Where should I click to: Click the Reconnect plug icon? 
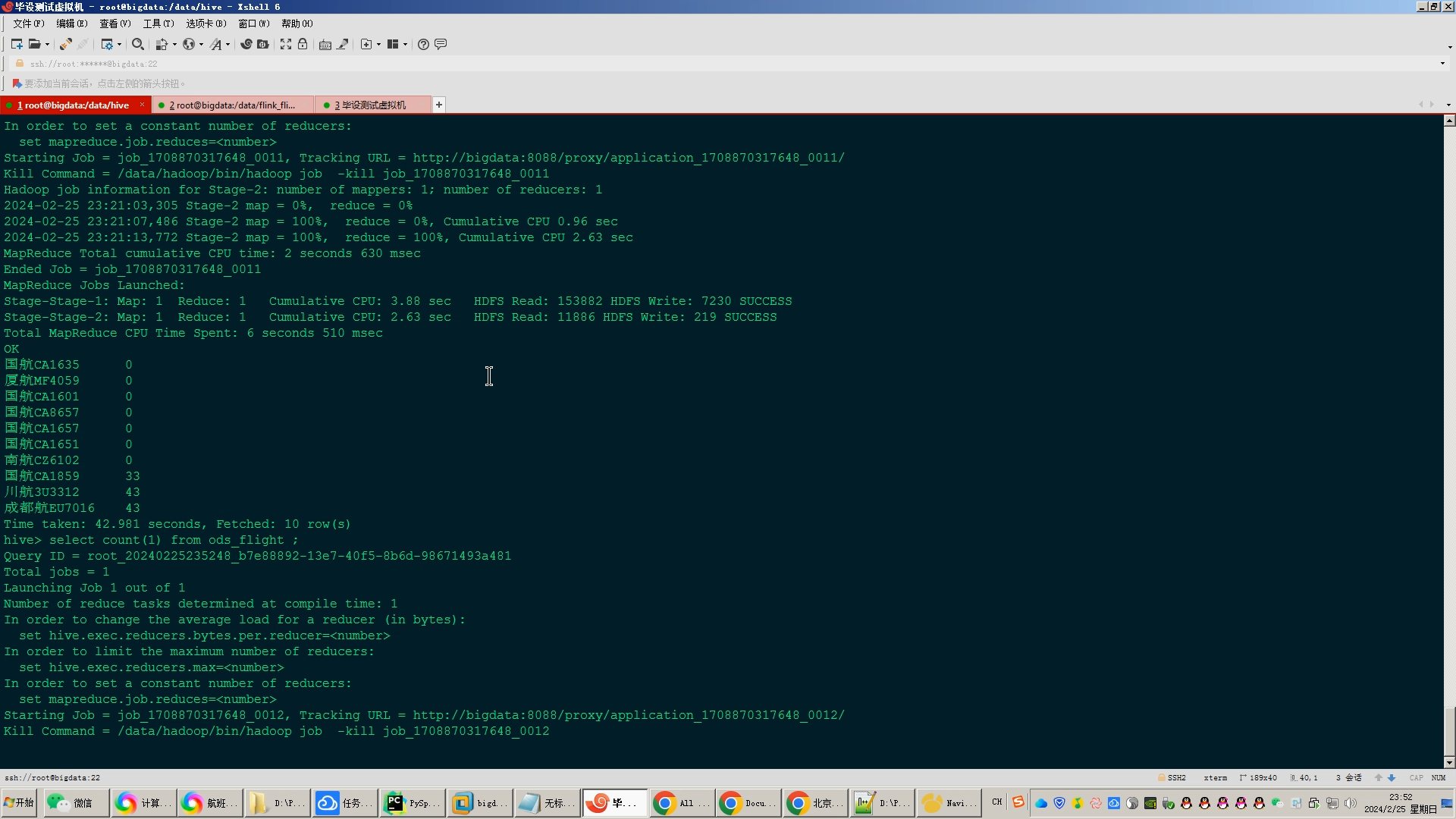pos(65,44)
